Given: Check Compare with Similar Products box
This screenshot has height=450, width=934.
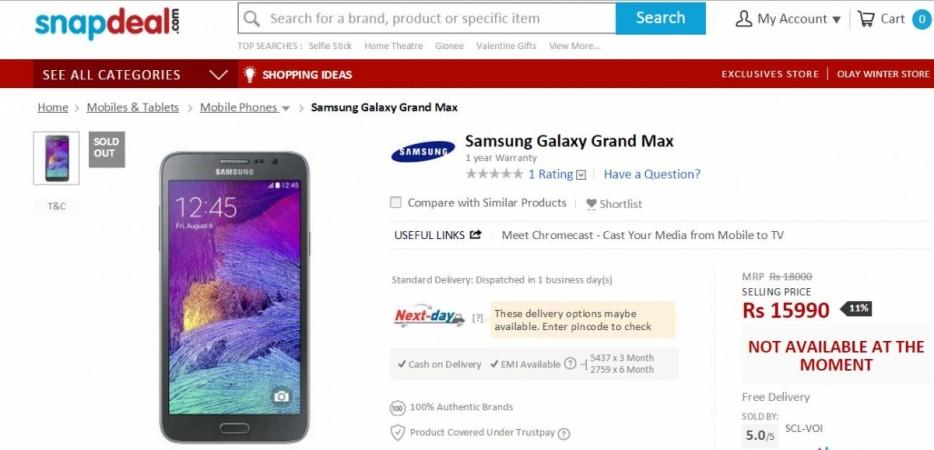Looking at the screenshot, I should (396, 203).
